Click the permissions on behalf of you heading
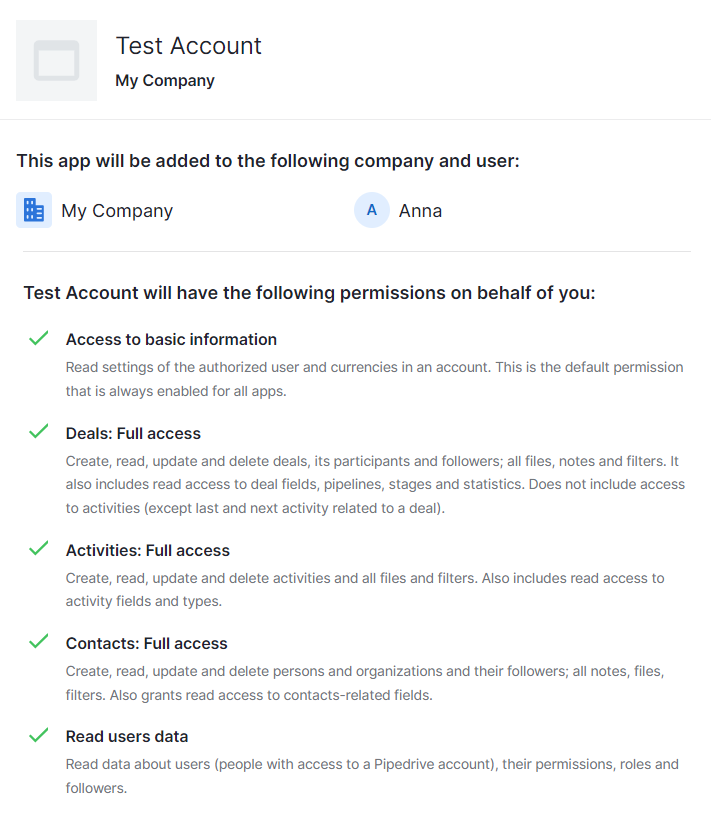The height and width of the screenshot is (813, 711). [x=309, y=294]
